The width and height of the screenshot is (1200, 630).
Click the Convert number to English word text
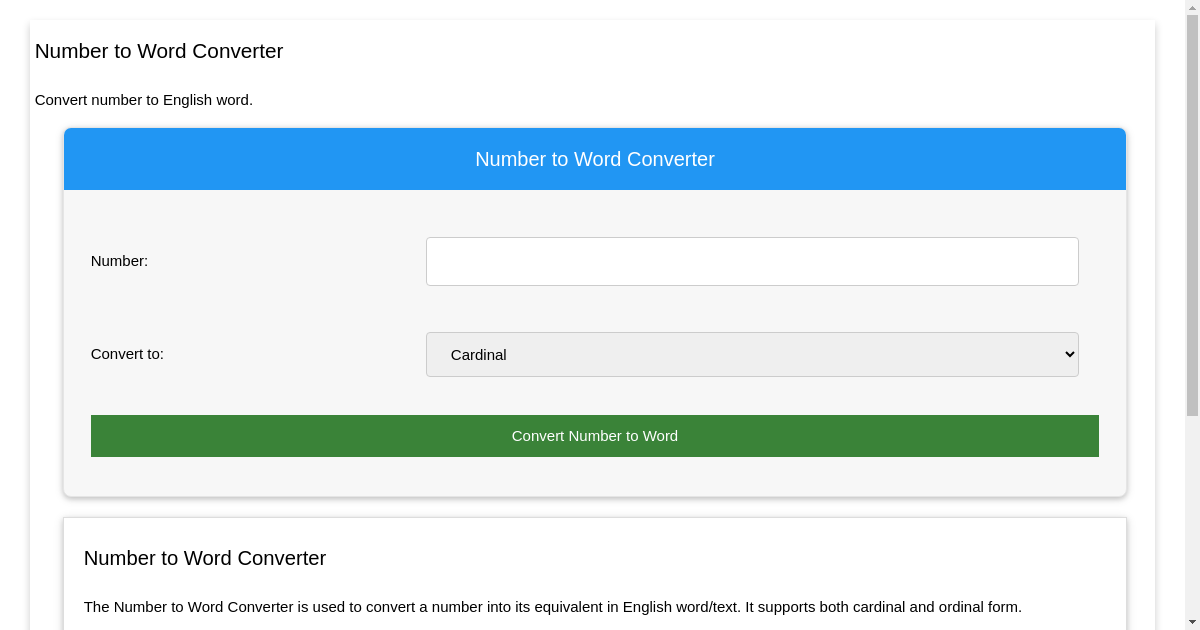[143, 100]
